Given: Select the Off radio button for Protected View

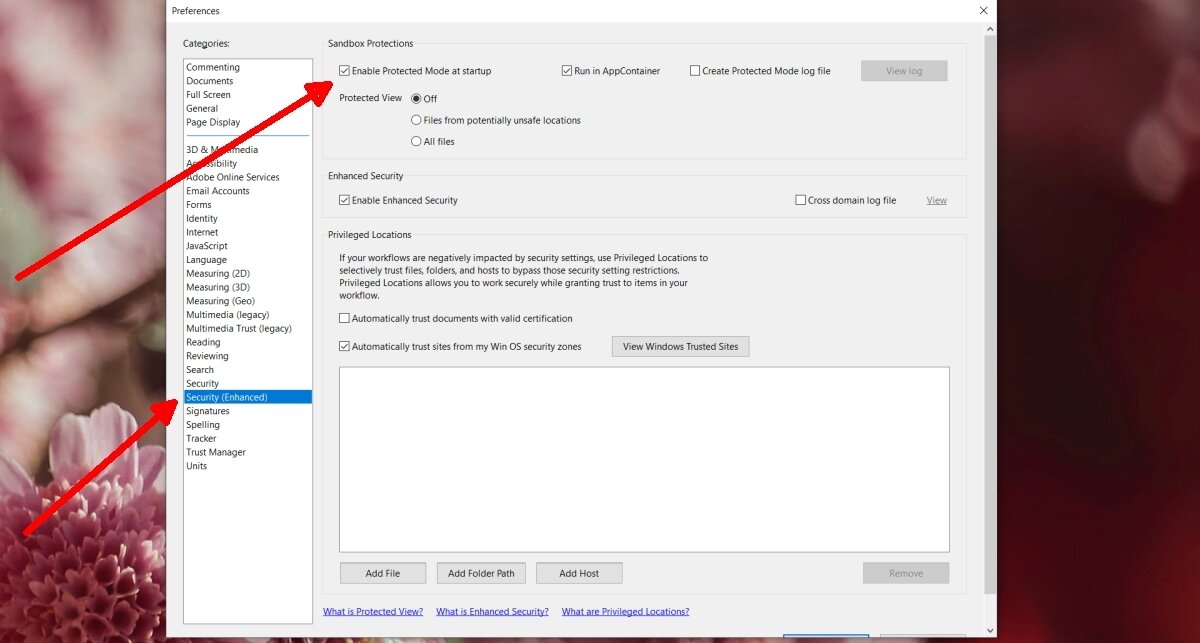Looking at the screenshot, I should click(x=416, y=99).
